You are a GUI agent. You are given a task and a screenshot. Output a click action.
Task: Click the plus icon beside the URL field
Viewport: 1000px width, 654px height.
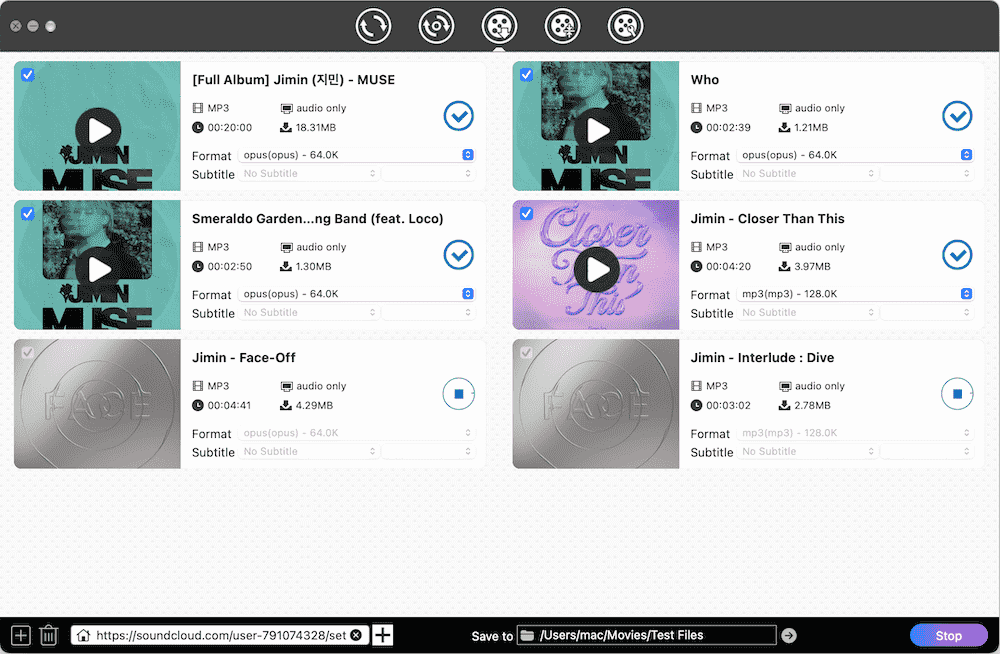382,634
